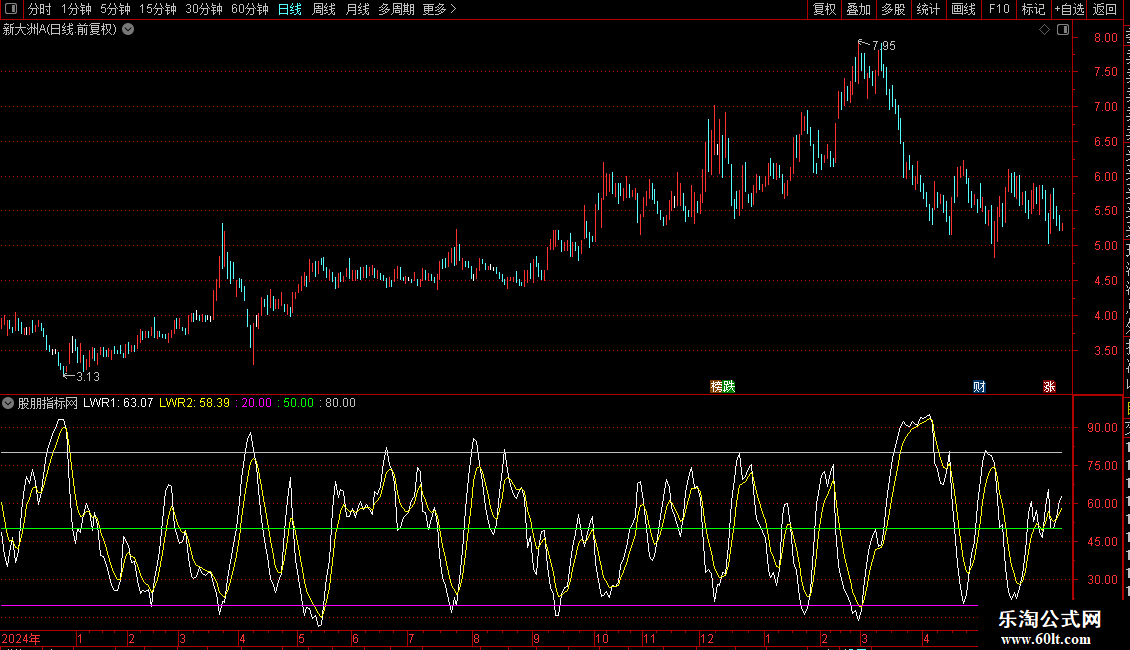Click the 榜跌 event marker

pyautogui.click(x=723, y=386)
